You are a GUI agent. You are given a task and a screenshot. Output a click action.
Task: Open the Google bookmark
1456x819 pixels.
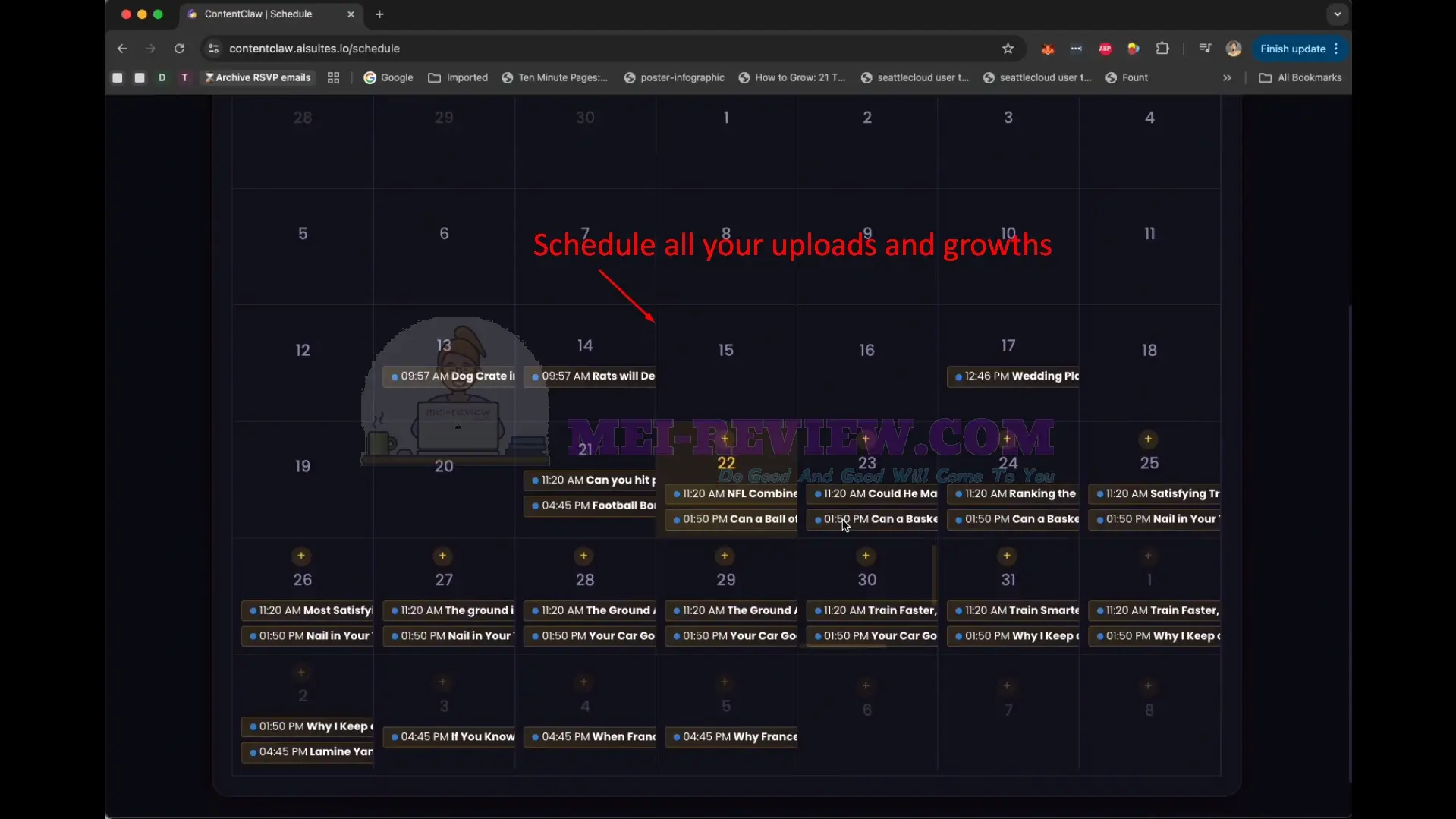point(388,78)
